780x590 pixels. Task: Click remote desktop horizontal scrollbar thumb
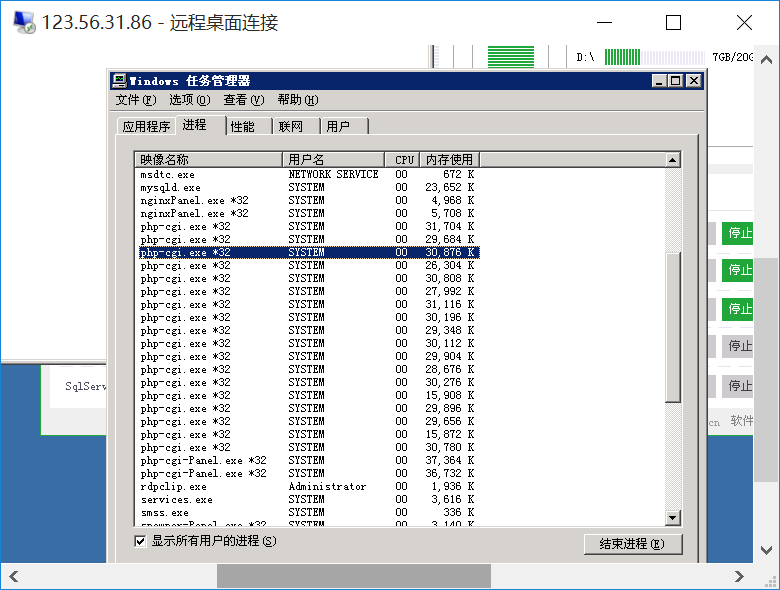click(x=354, y=577)
